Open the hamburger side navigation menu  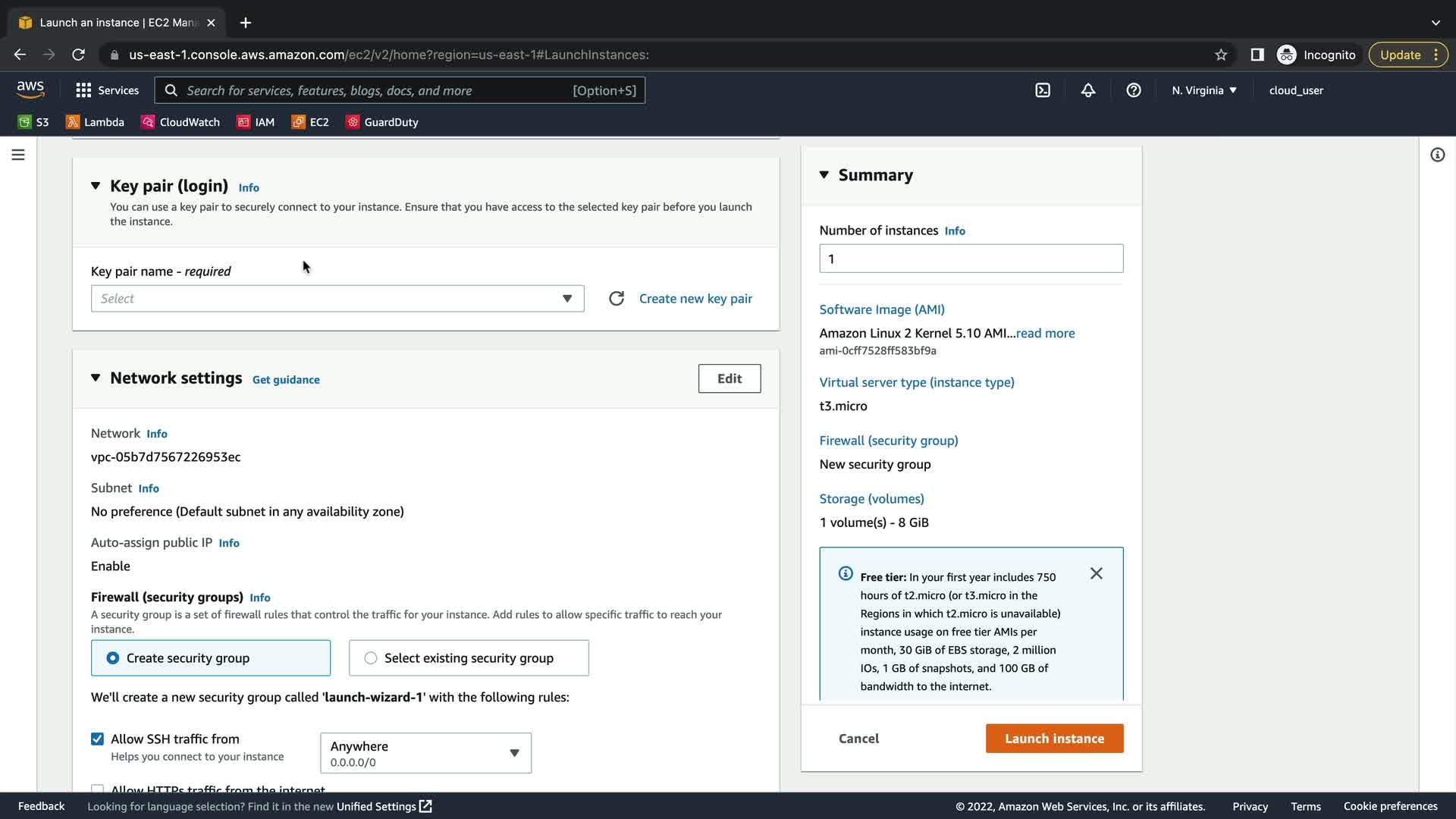tap(18, 155)
